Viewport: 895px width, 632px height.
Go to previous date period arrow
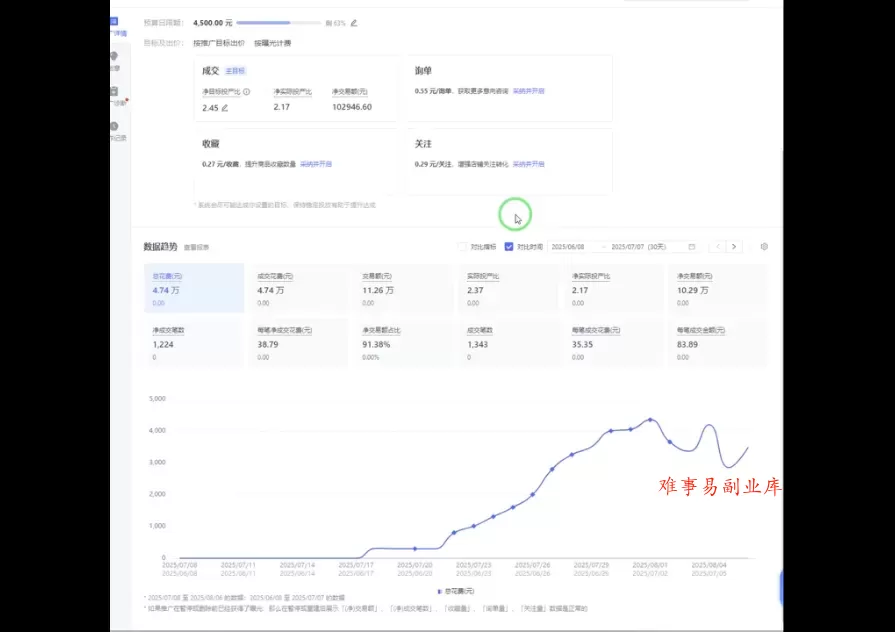pos(718,247)
